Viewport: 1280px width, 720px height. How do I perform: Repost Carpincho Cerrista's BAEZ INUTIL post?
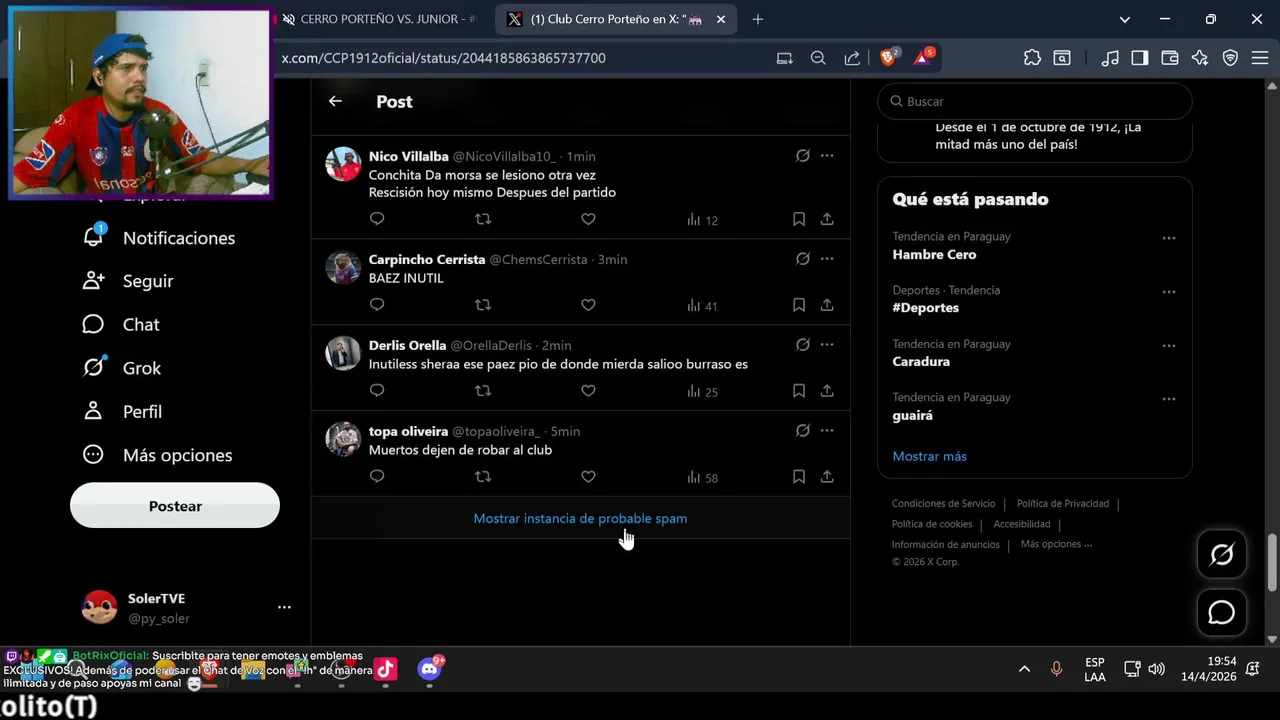tap(483, 305)
